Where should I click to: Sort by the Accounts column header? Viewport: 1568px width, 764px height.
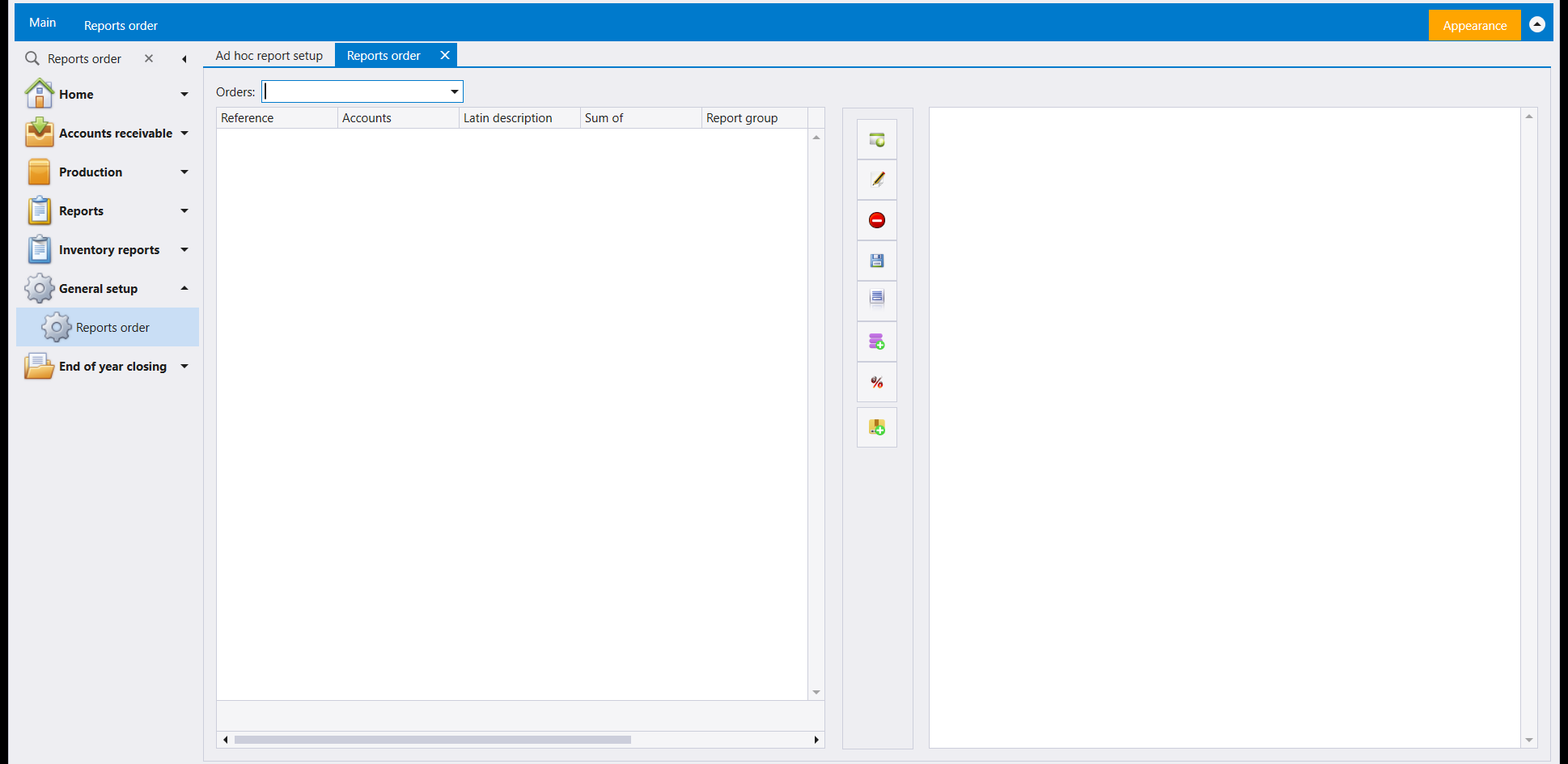point(398,117)
